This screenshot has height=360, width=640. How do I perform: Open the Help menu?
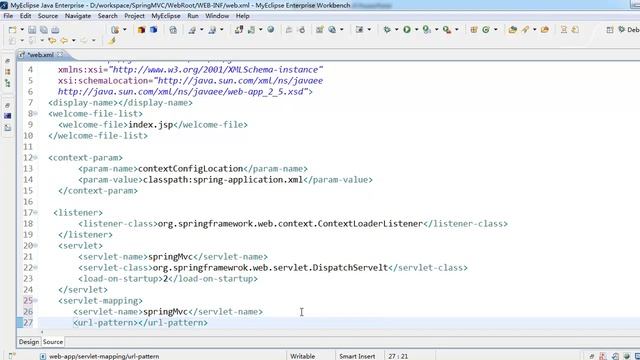click(x=242, y=16)
